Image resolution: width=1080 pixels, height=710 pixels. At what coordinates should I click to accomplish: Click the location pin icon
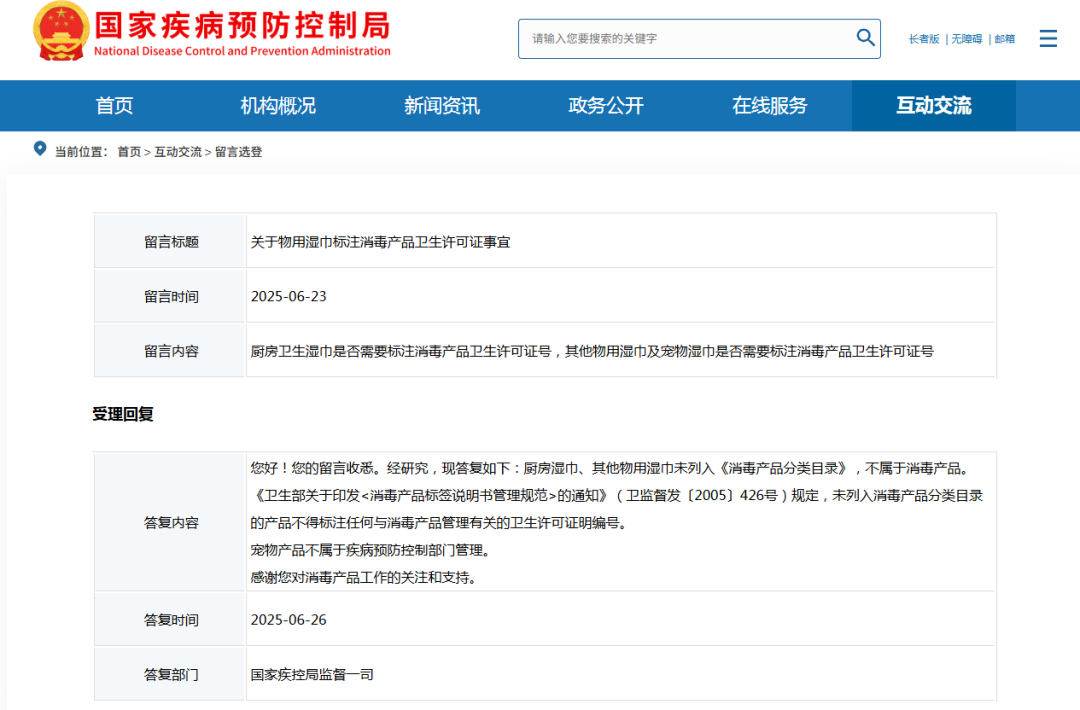40,149
